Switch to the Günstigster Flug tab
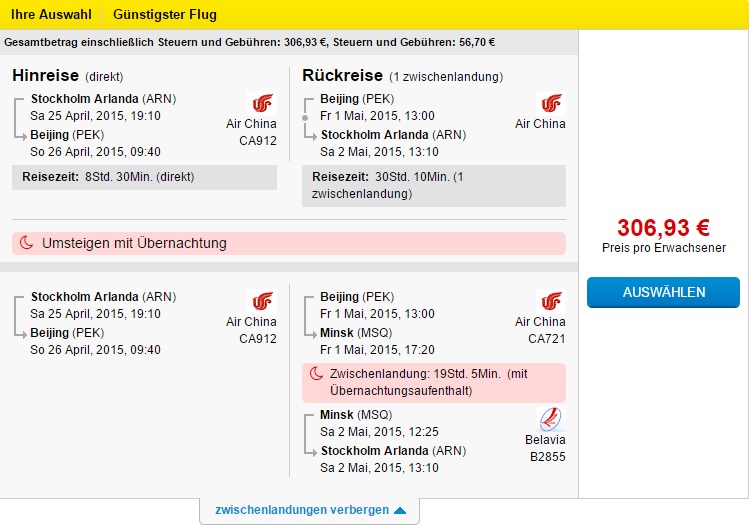 pos(165,14)
